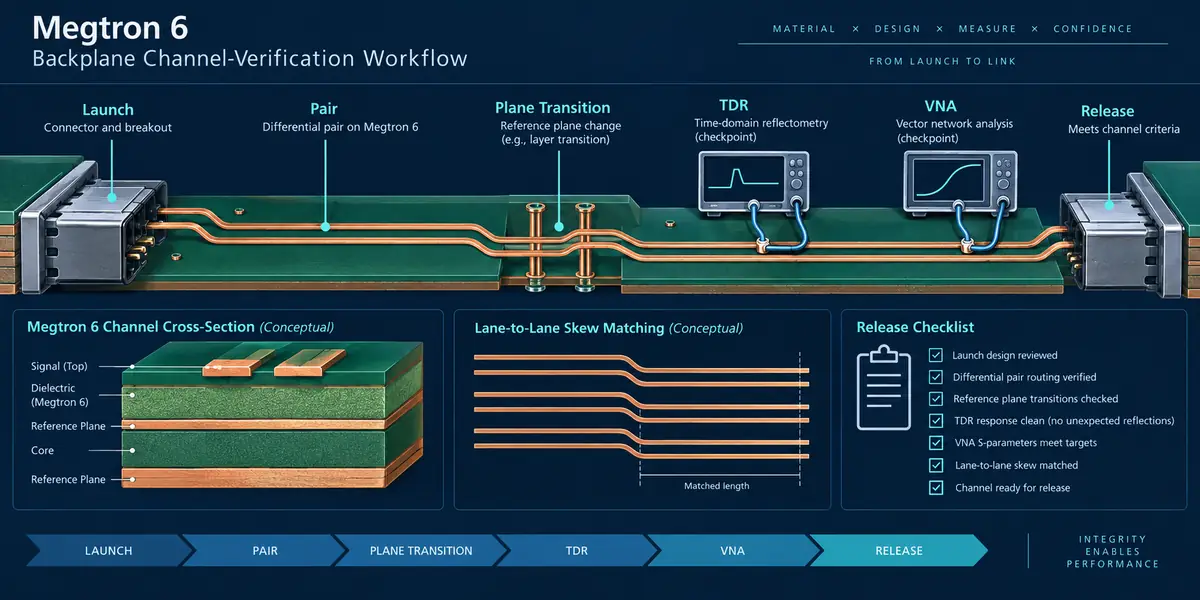The image size is (1200, 600).
Task: Click 'Backplane Channel-Verification Workflow' subtitle
Action: [x=250, y=59]
